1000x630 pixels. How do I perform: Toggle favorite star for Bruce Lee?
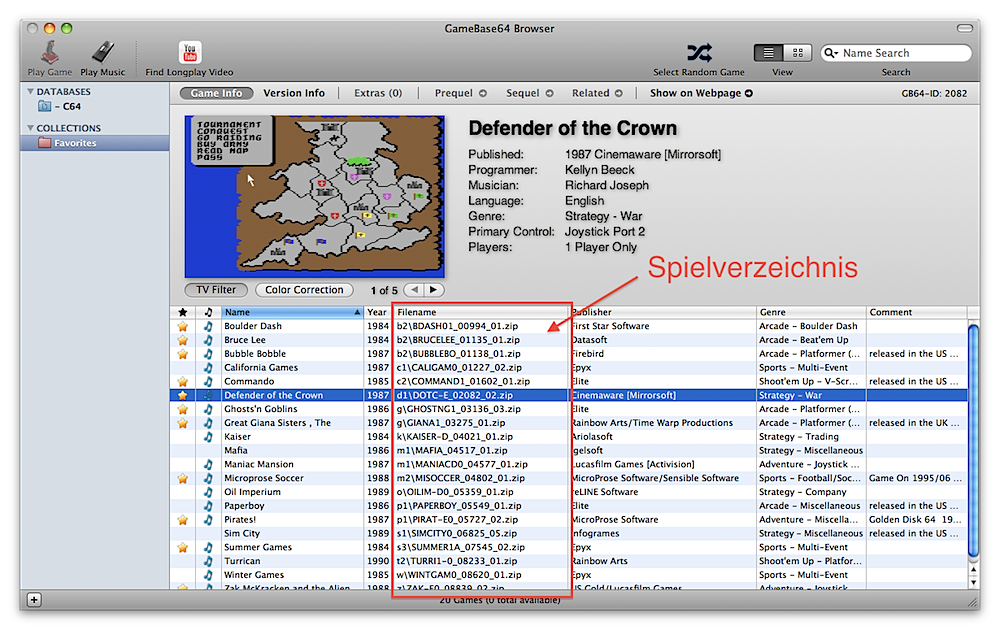click(183, 341)
